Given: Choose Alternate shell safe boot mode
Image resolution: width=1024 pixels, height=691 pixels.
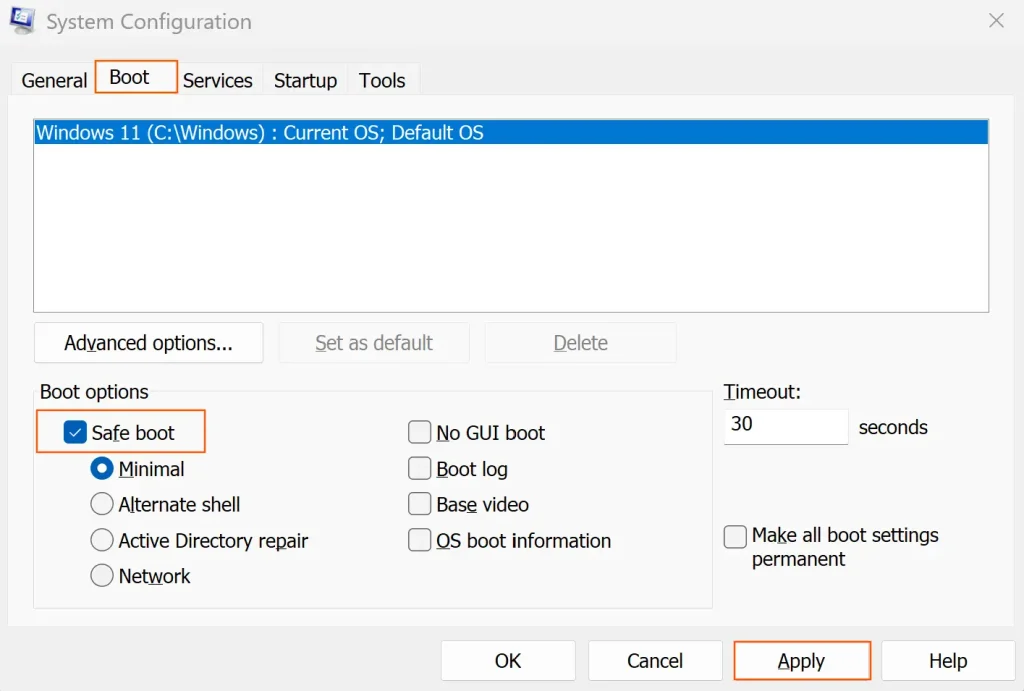Looking at the screenshot, I should tap(101, 504).
